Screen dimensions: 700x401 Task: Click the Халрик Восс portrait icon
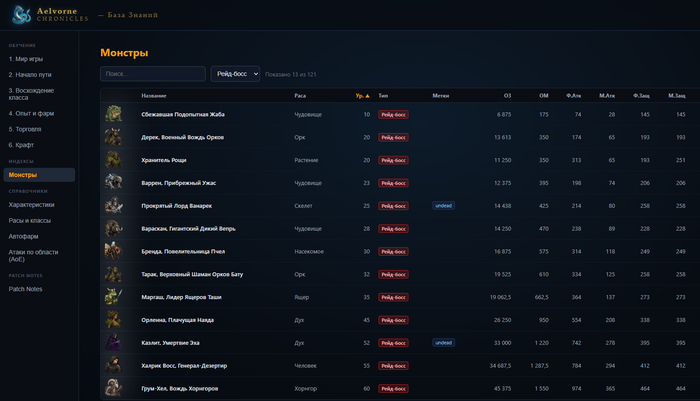(113, 365)
